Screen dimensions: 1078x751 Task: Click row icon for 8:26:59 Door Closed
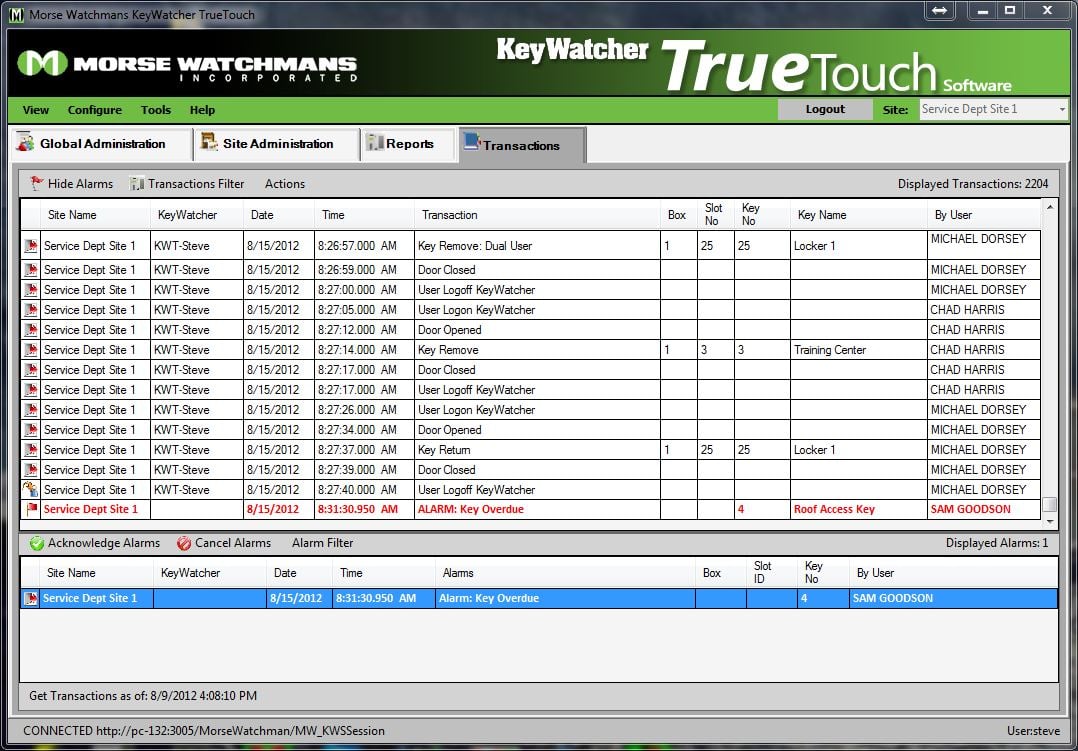pyautogui.click(x=30, y=270)
